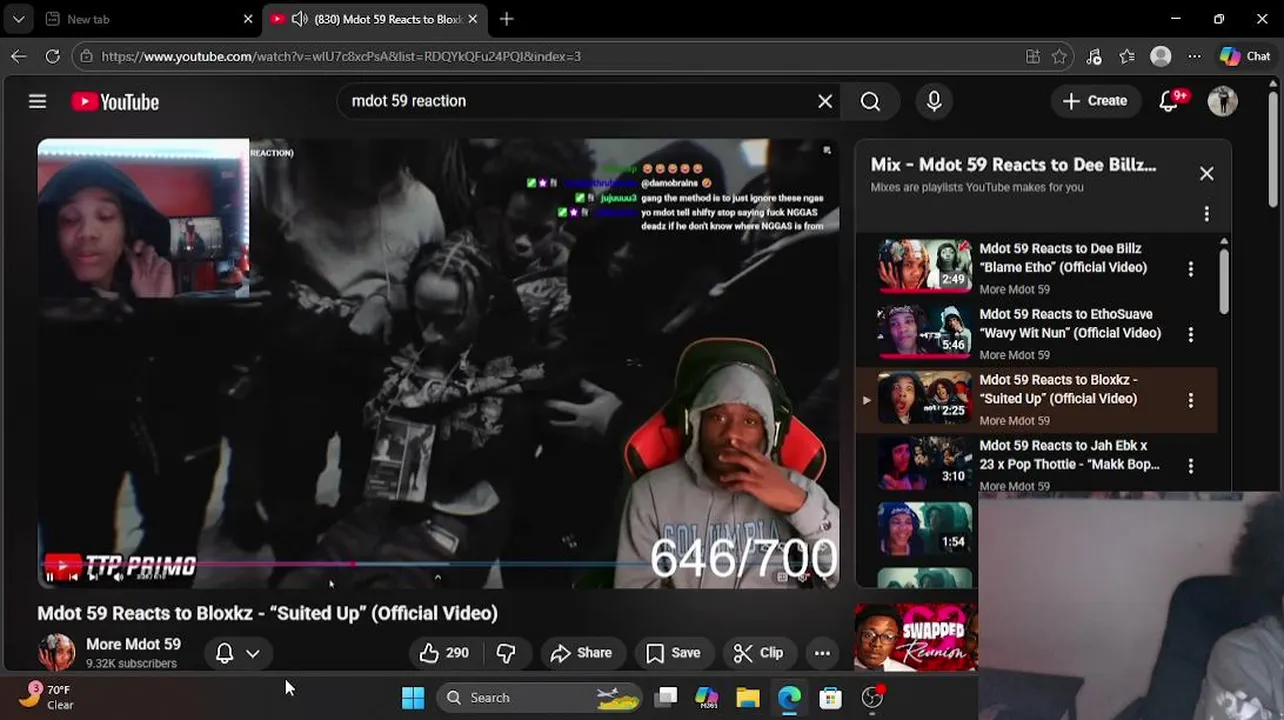Open a new browser tab with plus

click(x=506, y=19)
